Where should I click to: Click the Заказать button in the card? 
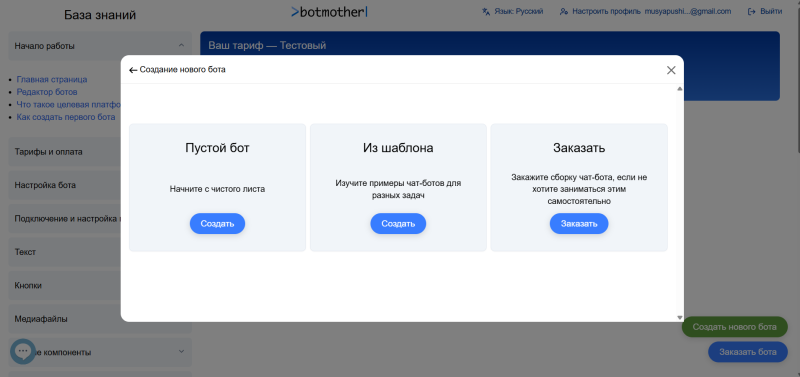pos(579,223)
